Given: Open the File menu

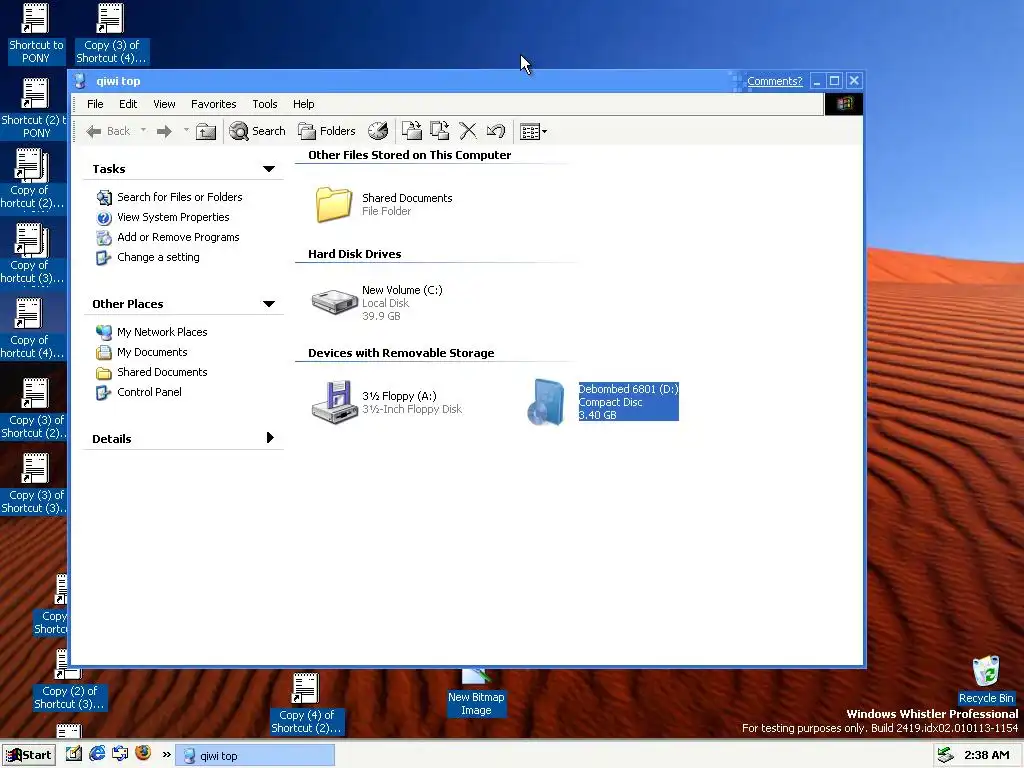Looking at the screenshot, I should [95, 104].
